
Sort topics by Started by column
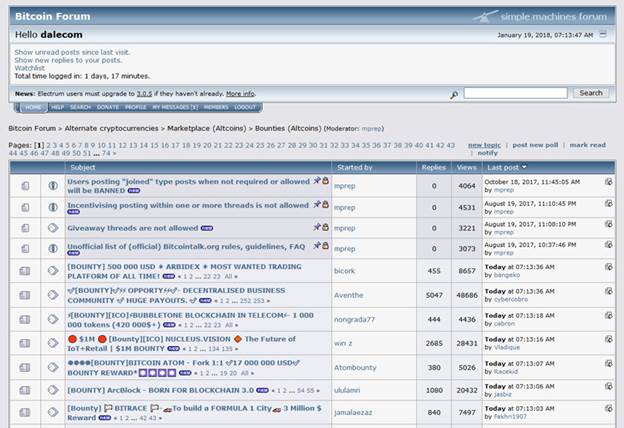tap(355, 168)
